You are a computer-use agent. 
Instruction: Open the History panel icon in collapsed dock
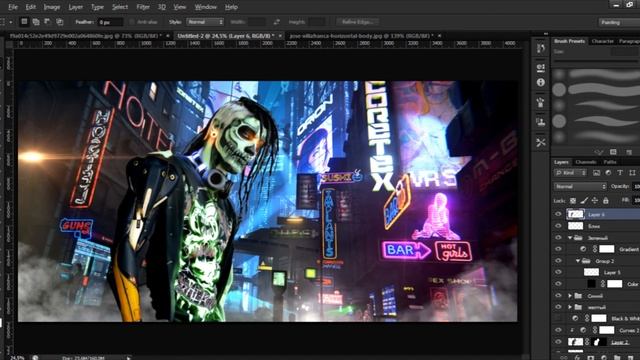click(x=541, y=49)
